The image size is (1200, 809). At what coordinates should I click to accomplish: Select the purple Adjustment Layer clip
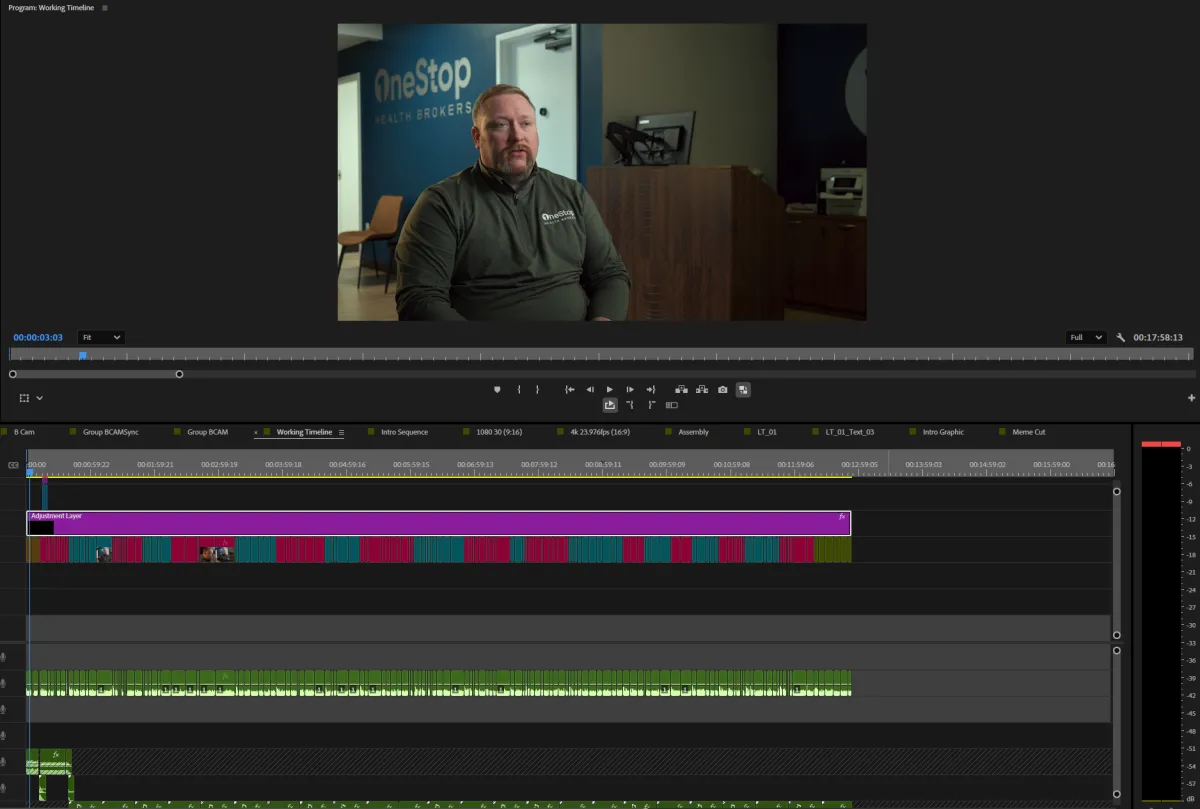click(438, 523)
